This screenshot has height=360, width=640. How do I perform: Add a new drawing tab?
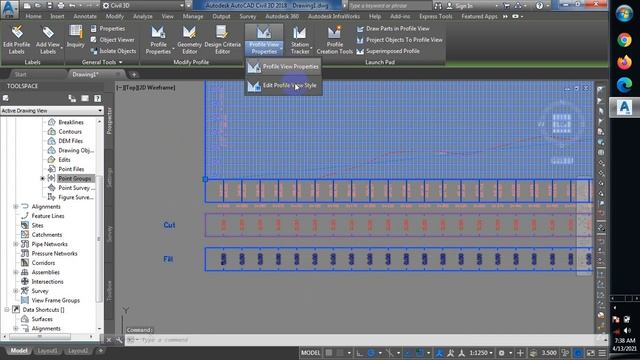tap(134, 74)
